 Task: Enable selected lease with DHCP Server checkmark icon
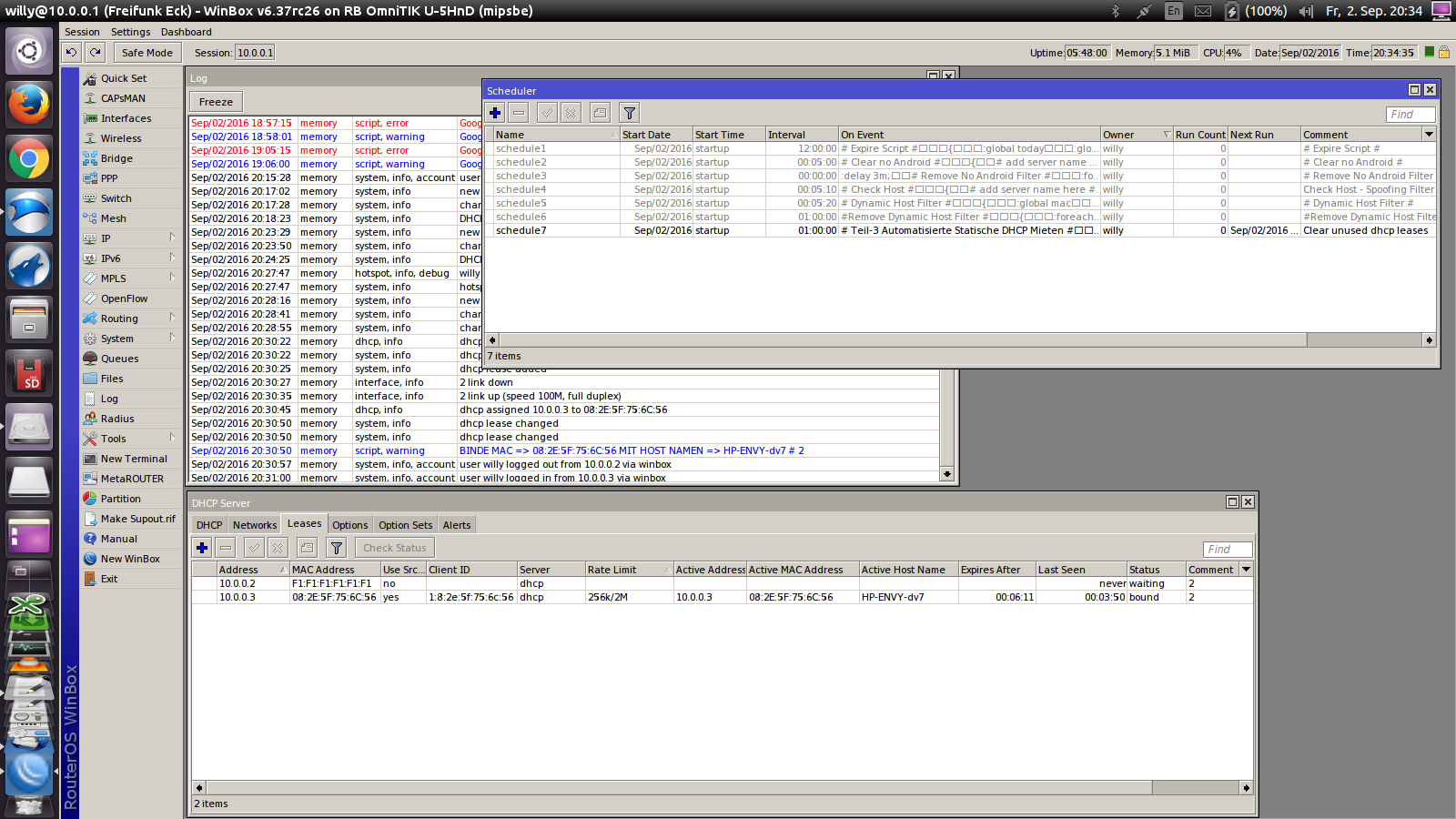pos(254,548)
